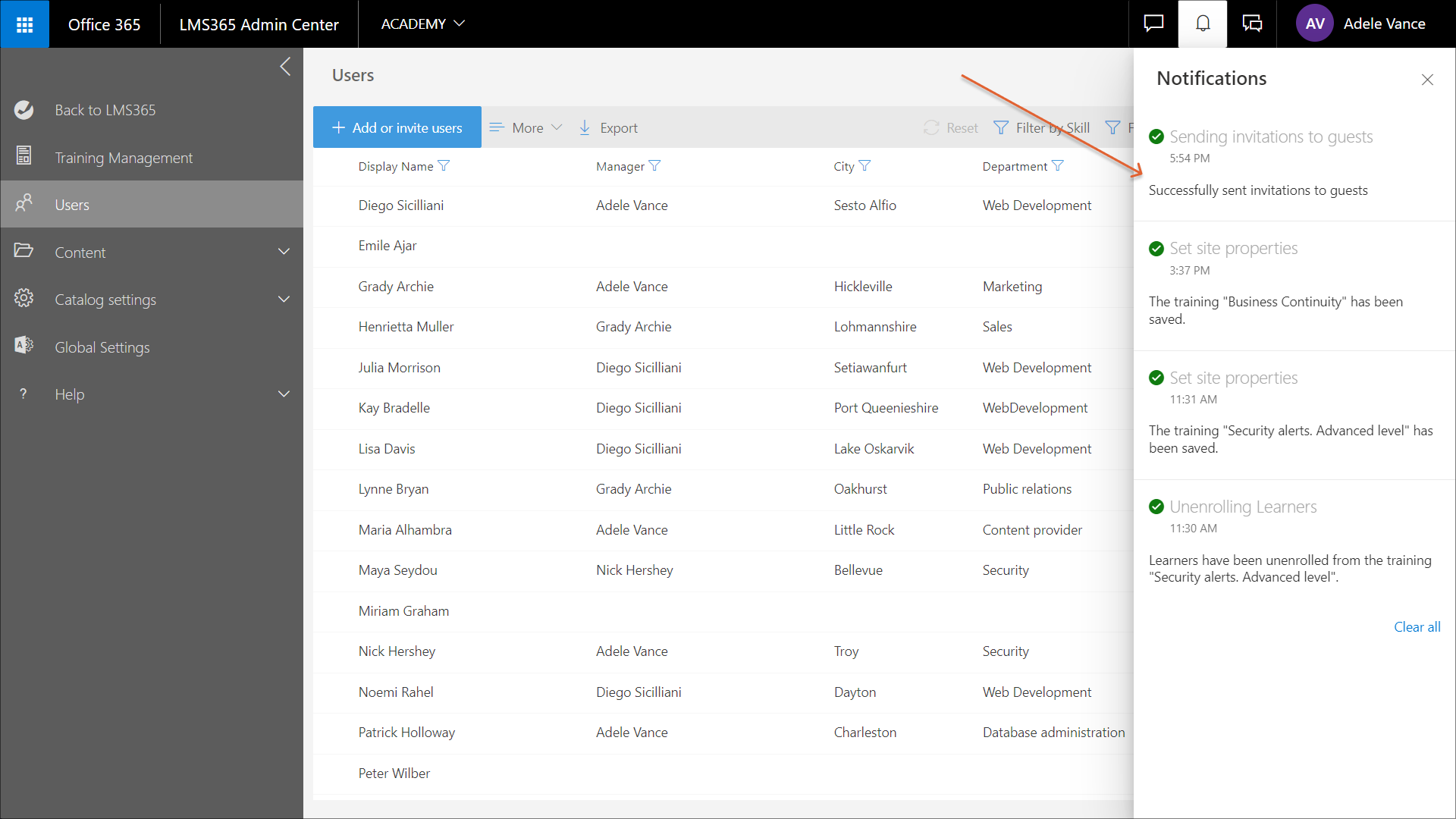Expand the Content sidebar section
1456x819 pixels.
pos(284,252)
